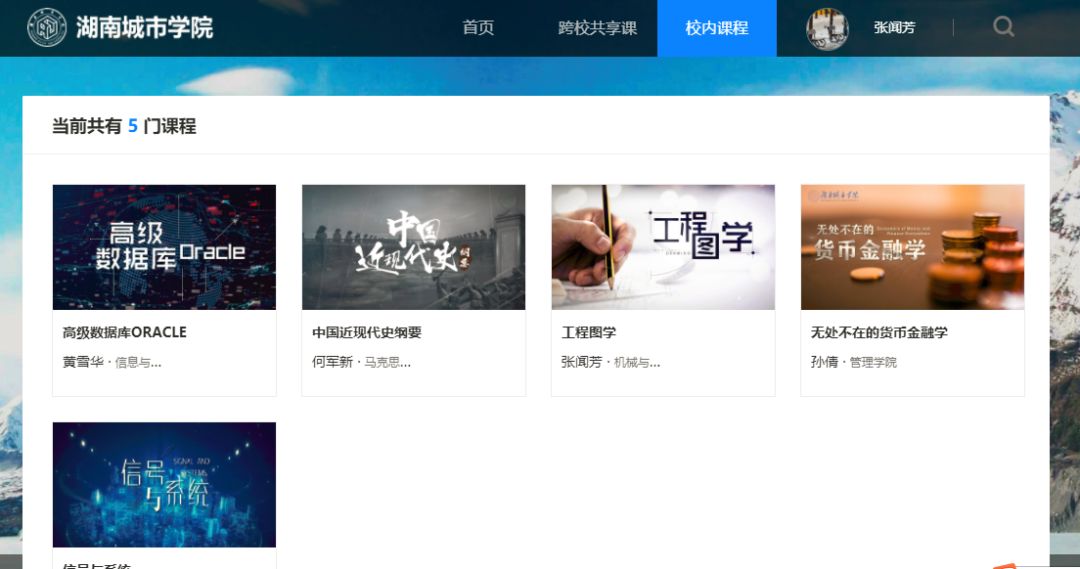Image resolution: width=1080 pixels, height=569 pixels.
Task: Open the 高级数据库Oracle course thumbnail
Action: pos(164,247)
